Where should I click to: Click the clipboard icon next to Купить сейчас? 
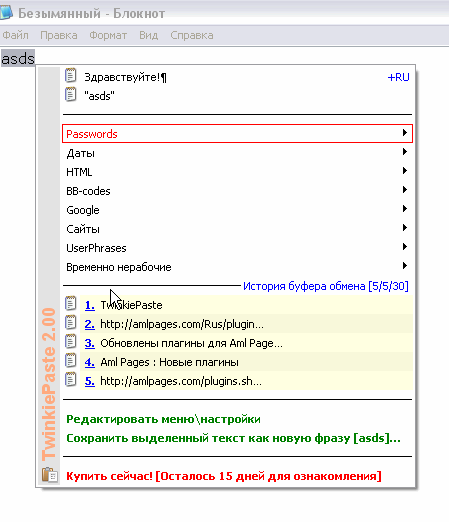tap(50, 475)
